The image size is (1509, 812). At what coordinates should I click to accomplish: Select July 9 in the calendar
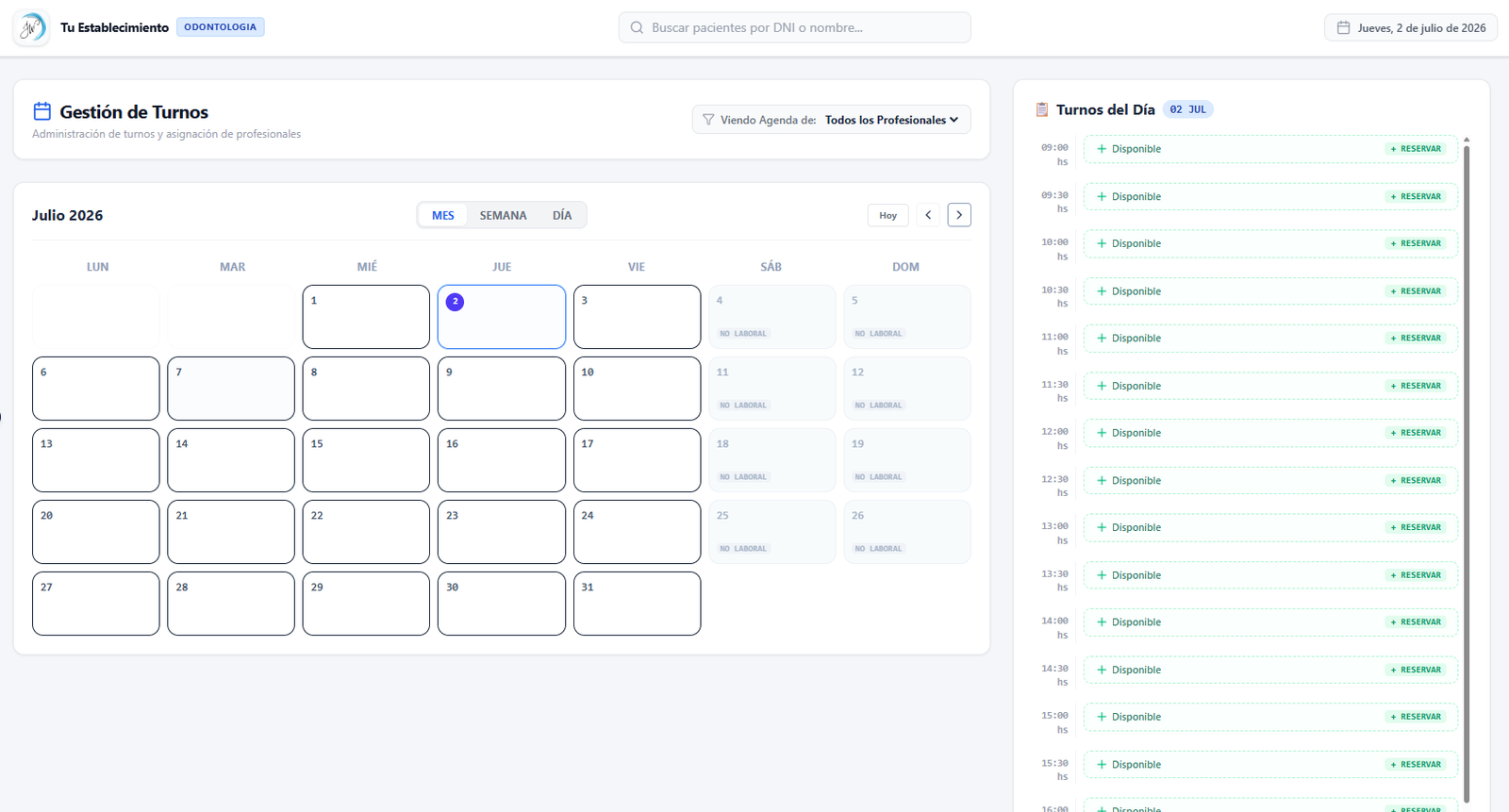502,389
